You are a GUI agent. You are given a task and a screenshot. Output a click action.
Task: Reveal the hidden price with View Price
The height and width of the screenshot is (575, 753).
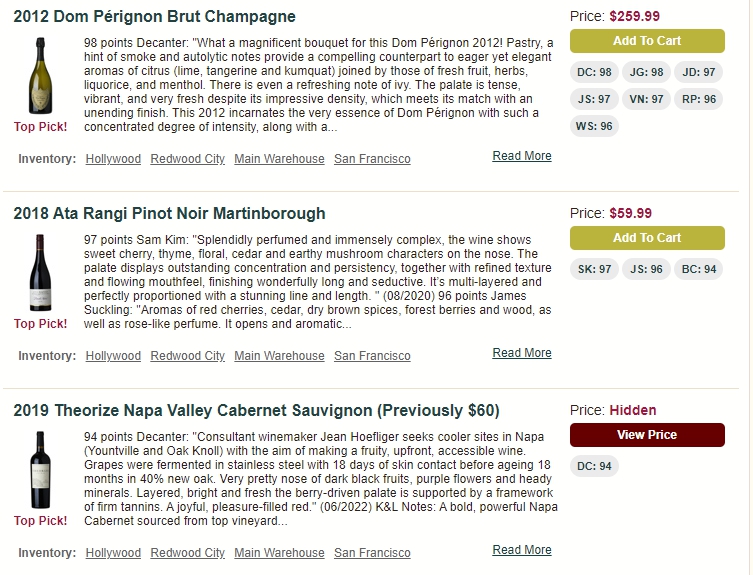click(x=647, y=435)
